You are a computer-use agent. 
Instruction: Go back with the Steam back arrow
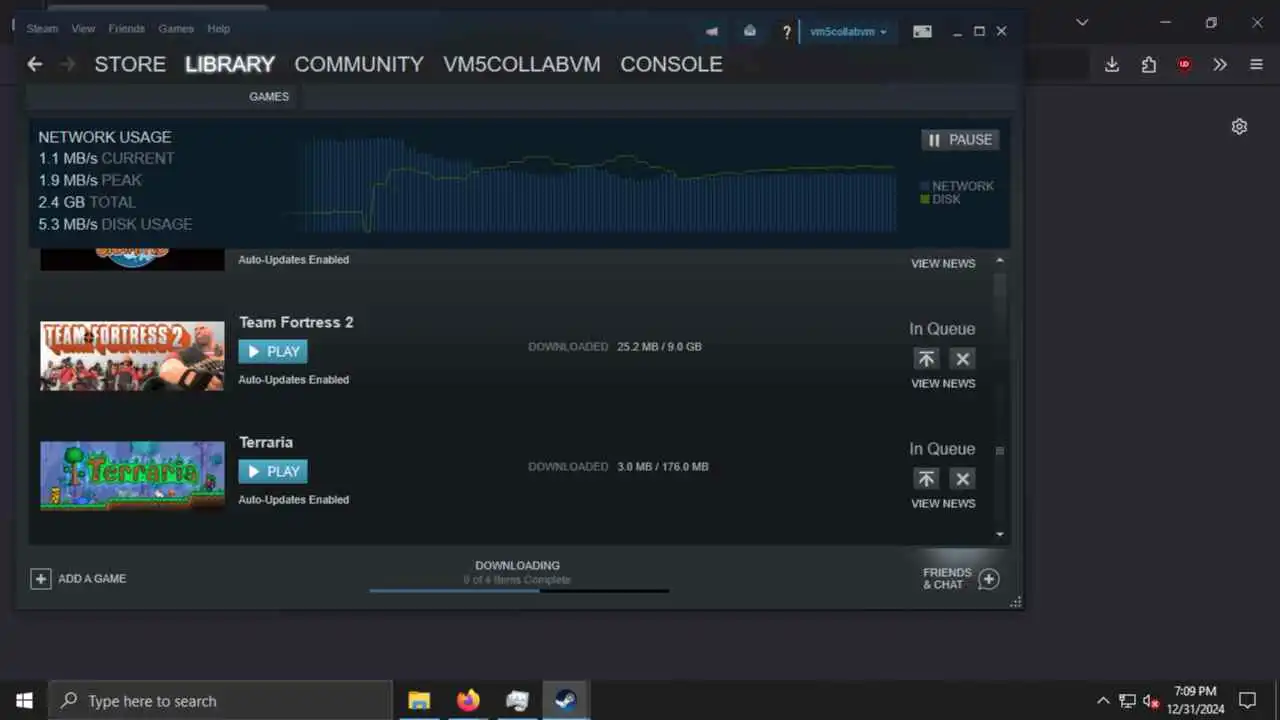[35, 64]
